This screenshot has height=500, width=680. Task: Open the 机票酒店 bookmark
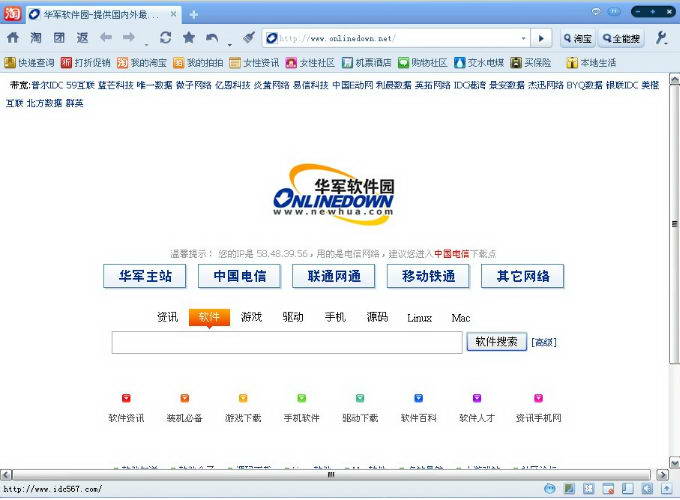pos(366,63)
